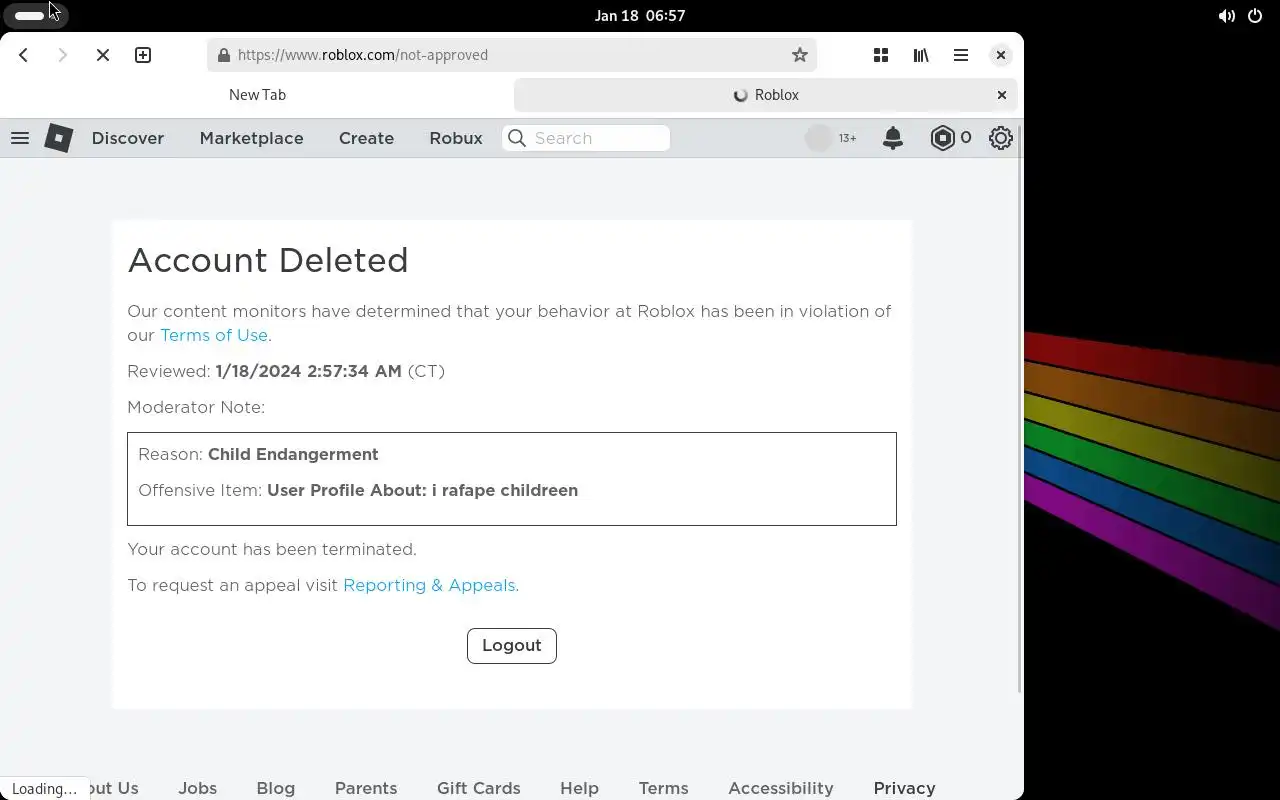Open the Terms of Use link

pos(214,336)
